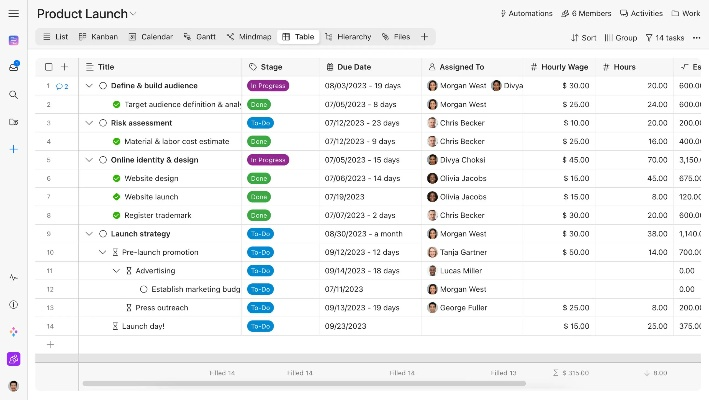Click the add-row plus below row 14
This screenshot has width=709, height=400.
49,344
